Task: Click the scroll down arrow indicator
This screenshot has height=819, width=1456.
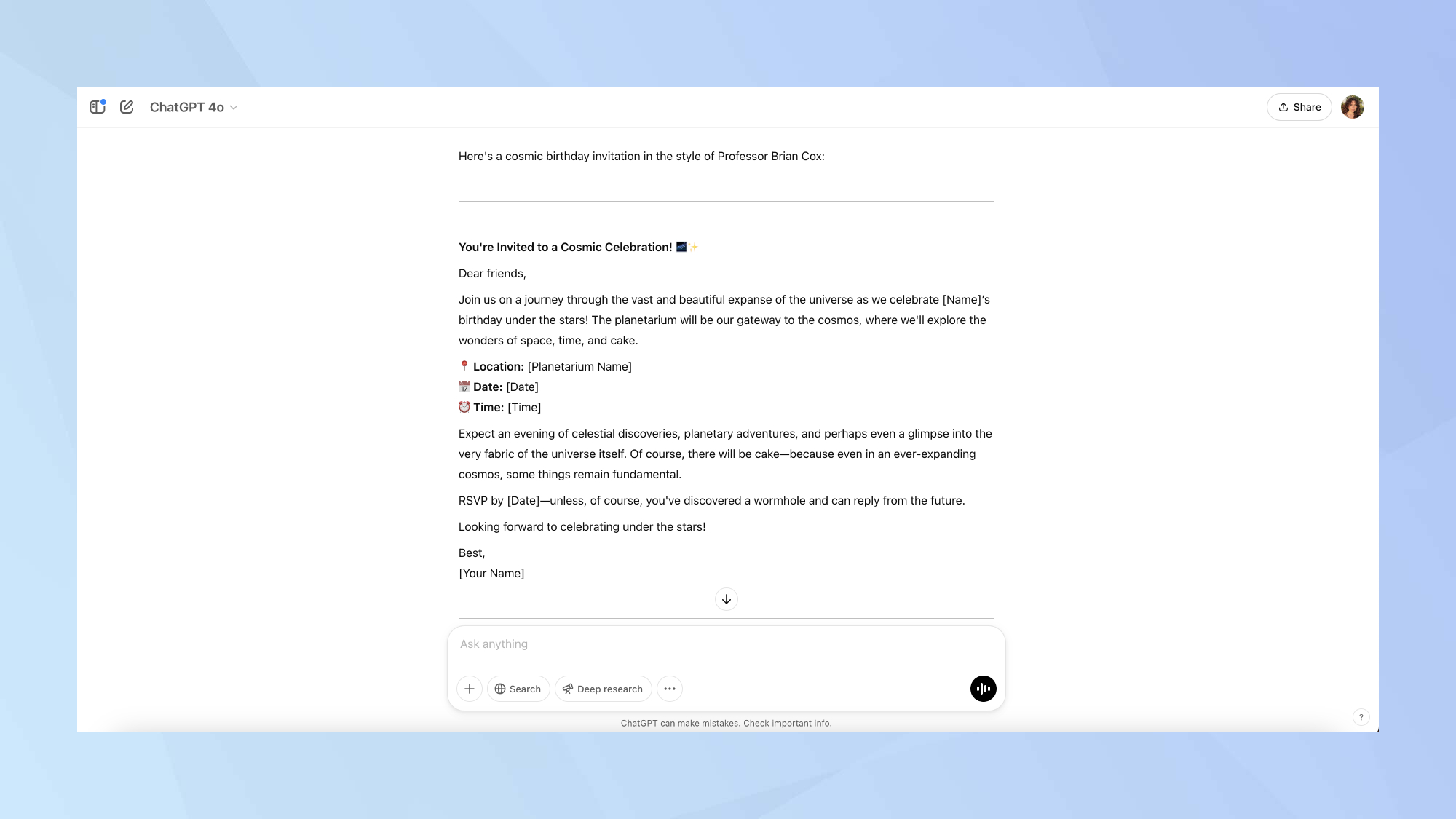Action: coord(726,599)
